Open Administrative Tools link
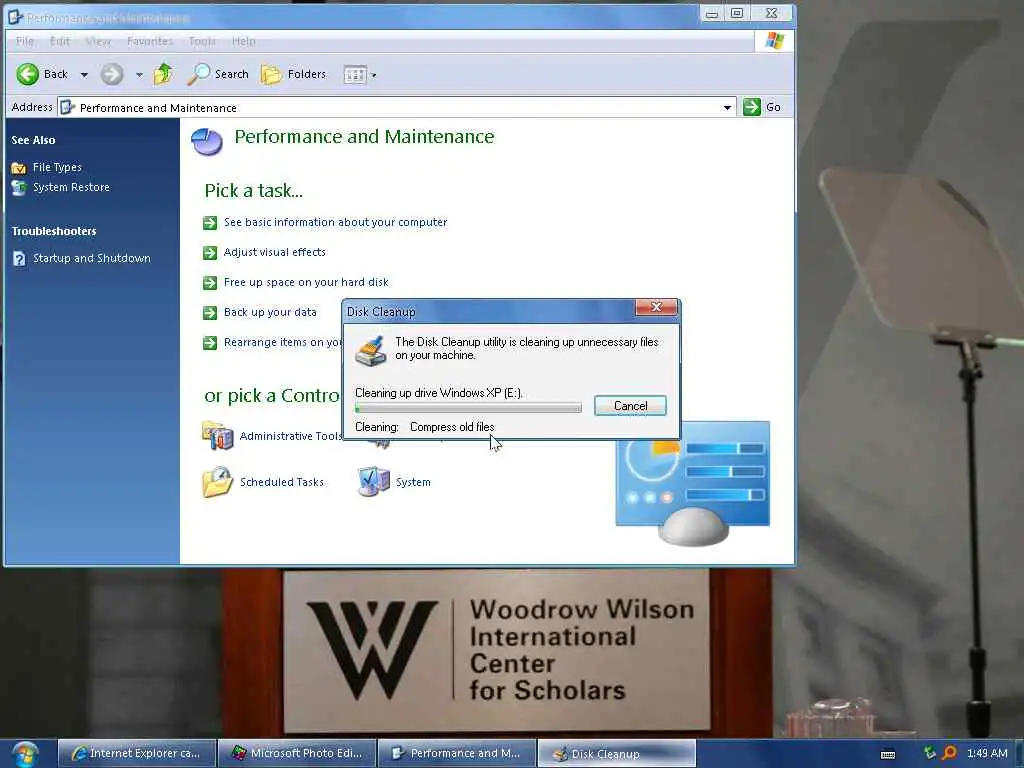This screenshot has height=768, width=1024. point(291,436)
